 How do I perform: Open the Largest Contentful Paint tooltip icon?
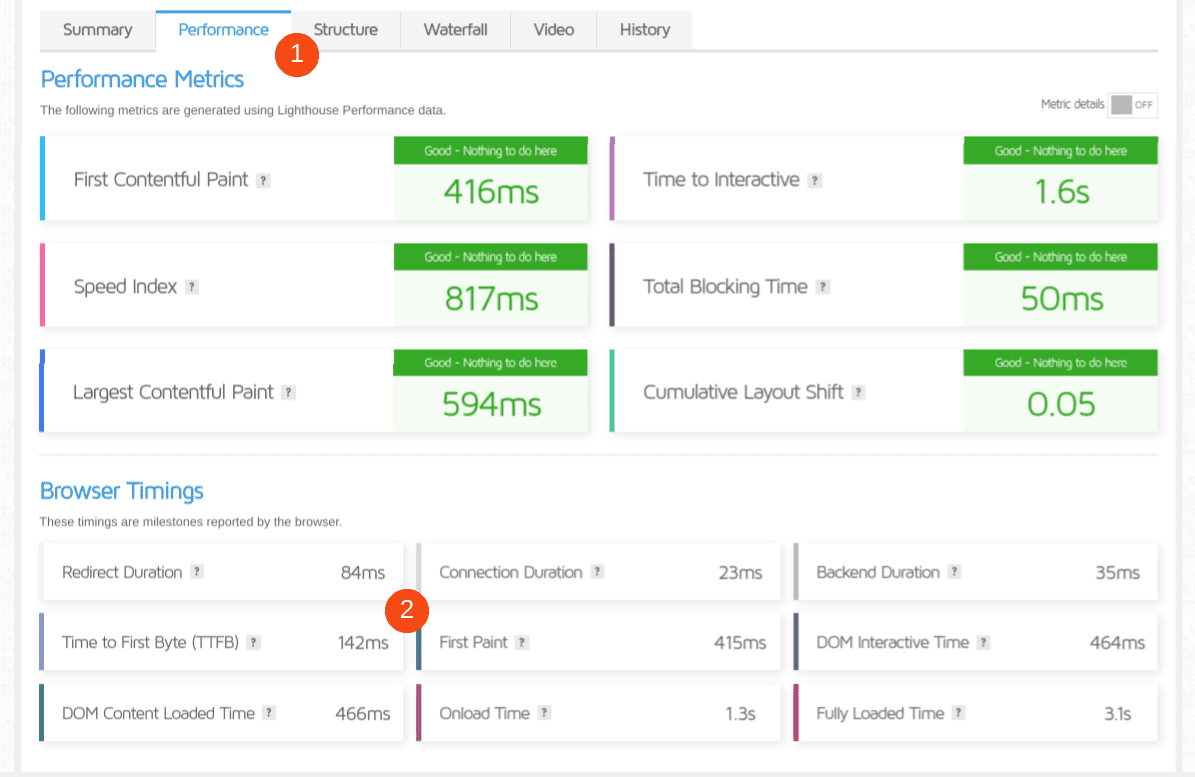[x=288, y=392]
